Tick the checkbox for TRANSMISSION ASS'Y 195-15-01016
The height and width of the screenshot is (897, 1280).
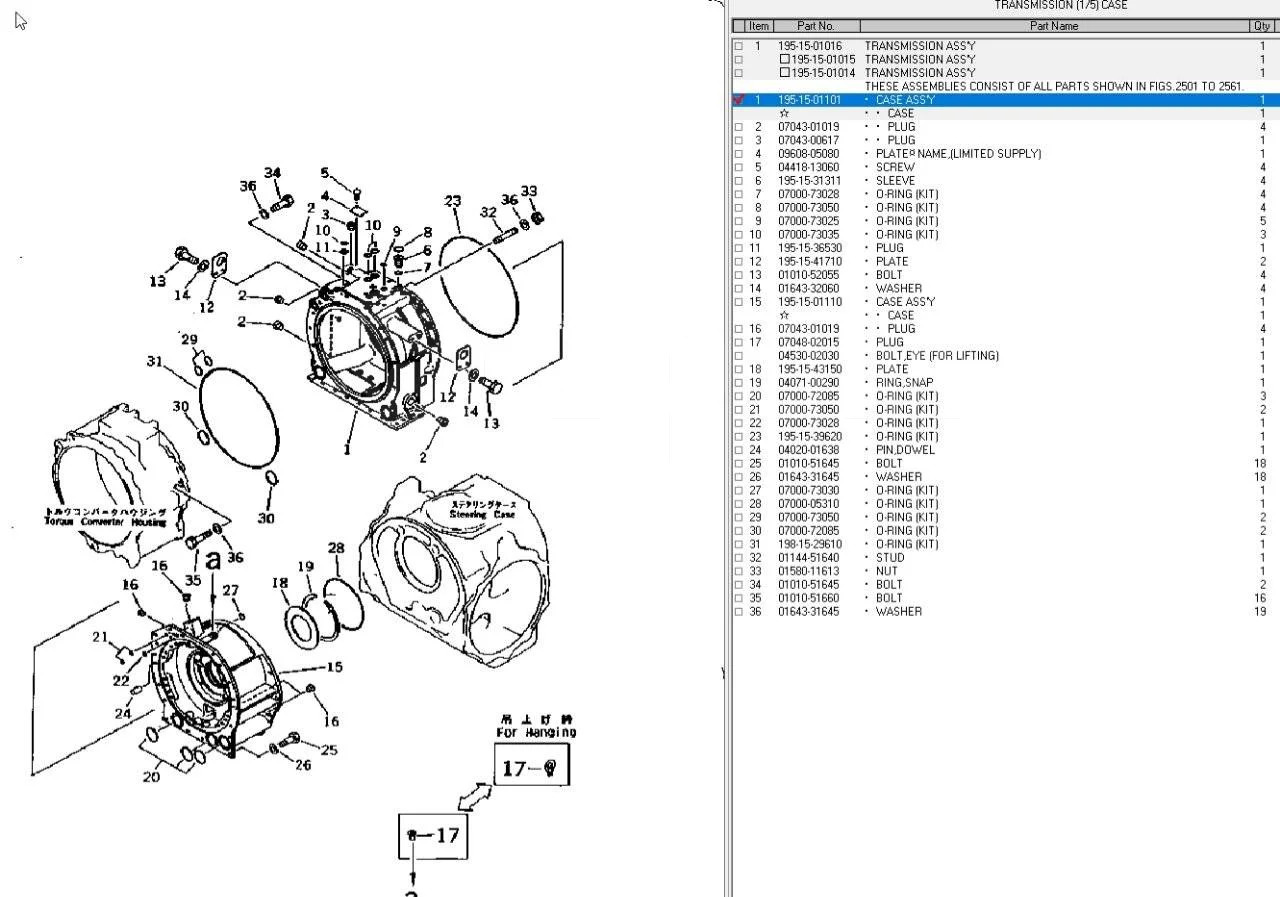[739, 46]
